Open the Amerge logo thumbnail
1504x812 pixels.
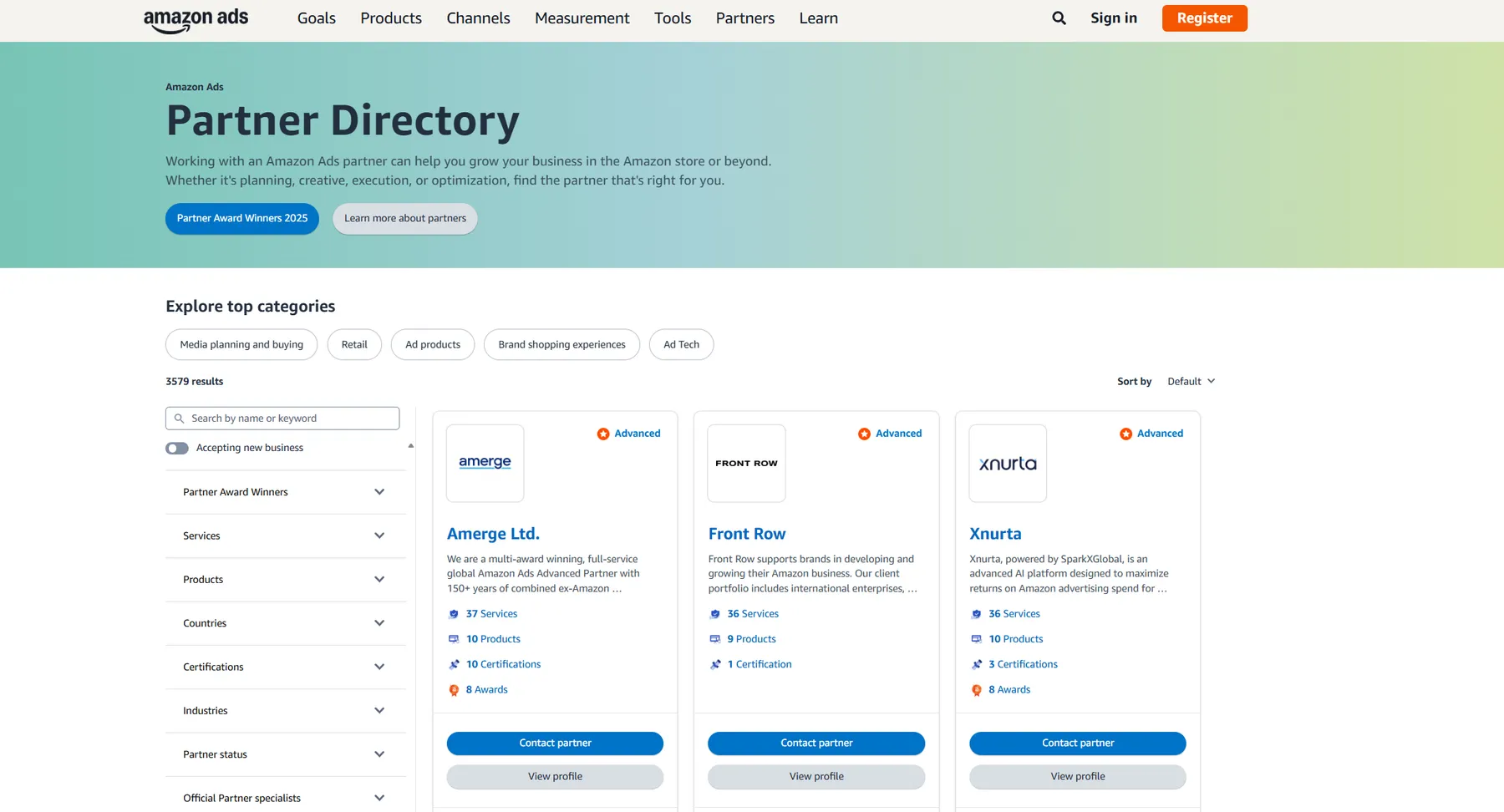[x=485, y=463]
